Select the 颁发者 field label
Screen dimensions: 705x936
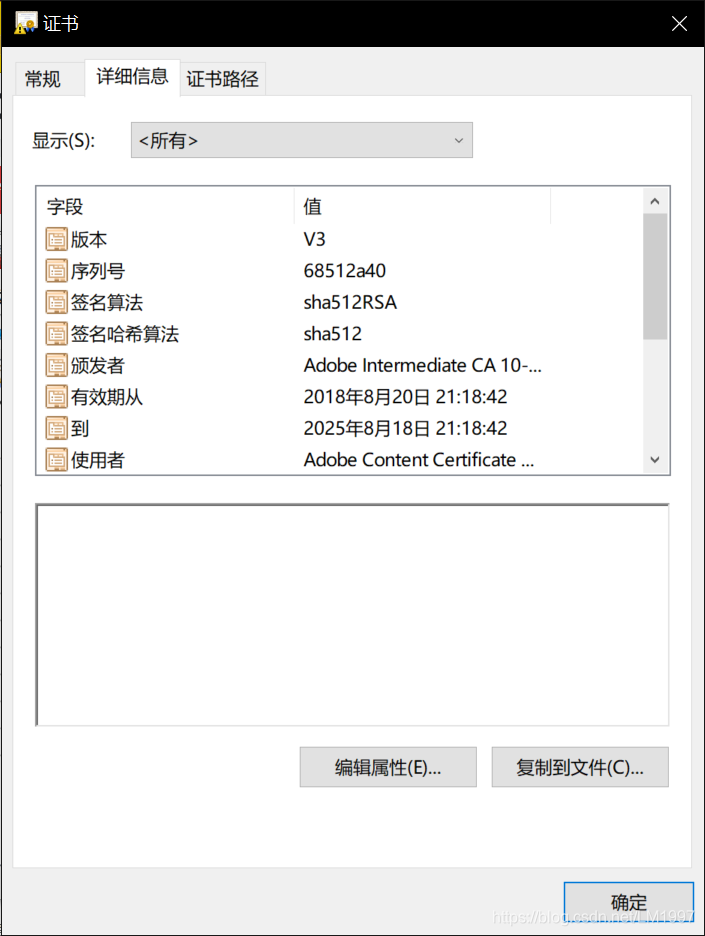[98, 365]
